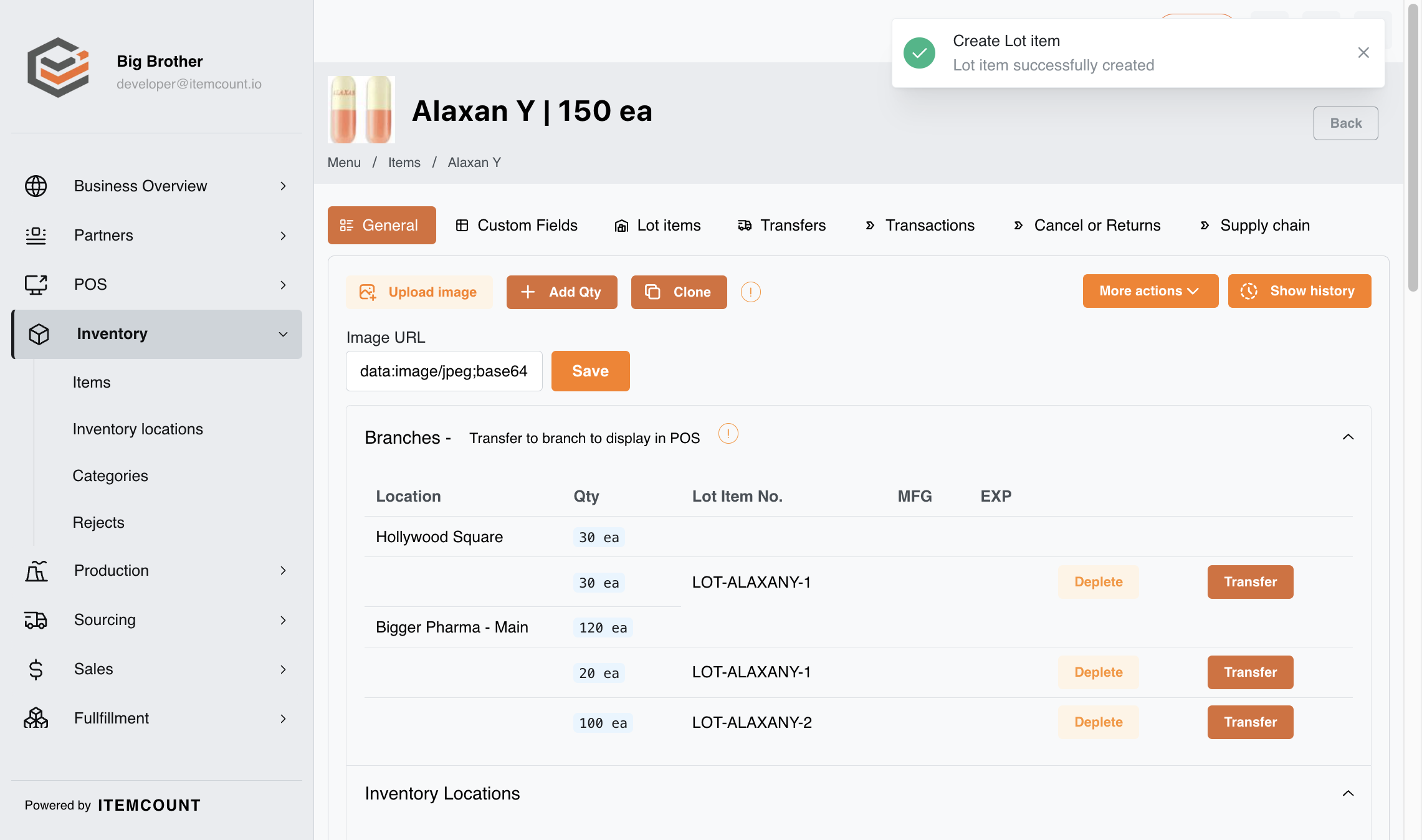
Task: Click the POS monitor icon
Action: click(x=36, y=285)
